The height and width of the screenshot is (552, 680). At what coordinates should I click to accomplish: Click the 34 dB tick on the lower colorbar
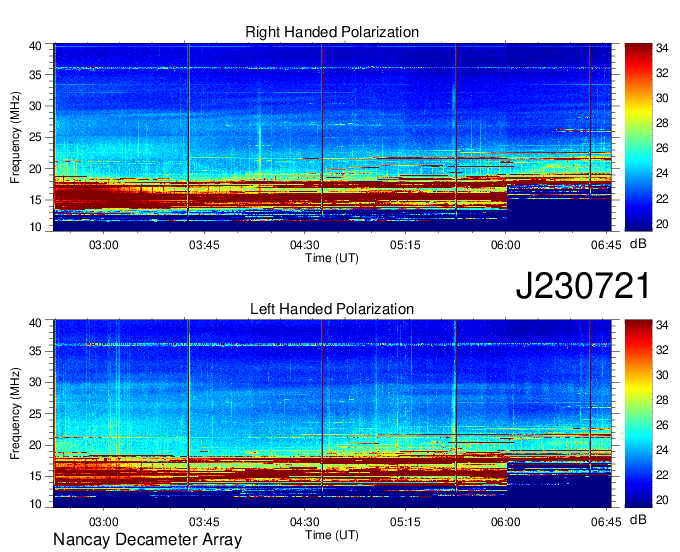pyautogui.click(x=662, y=325)
